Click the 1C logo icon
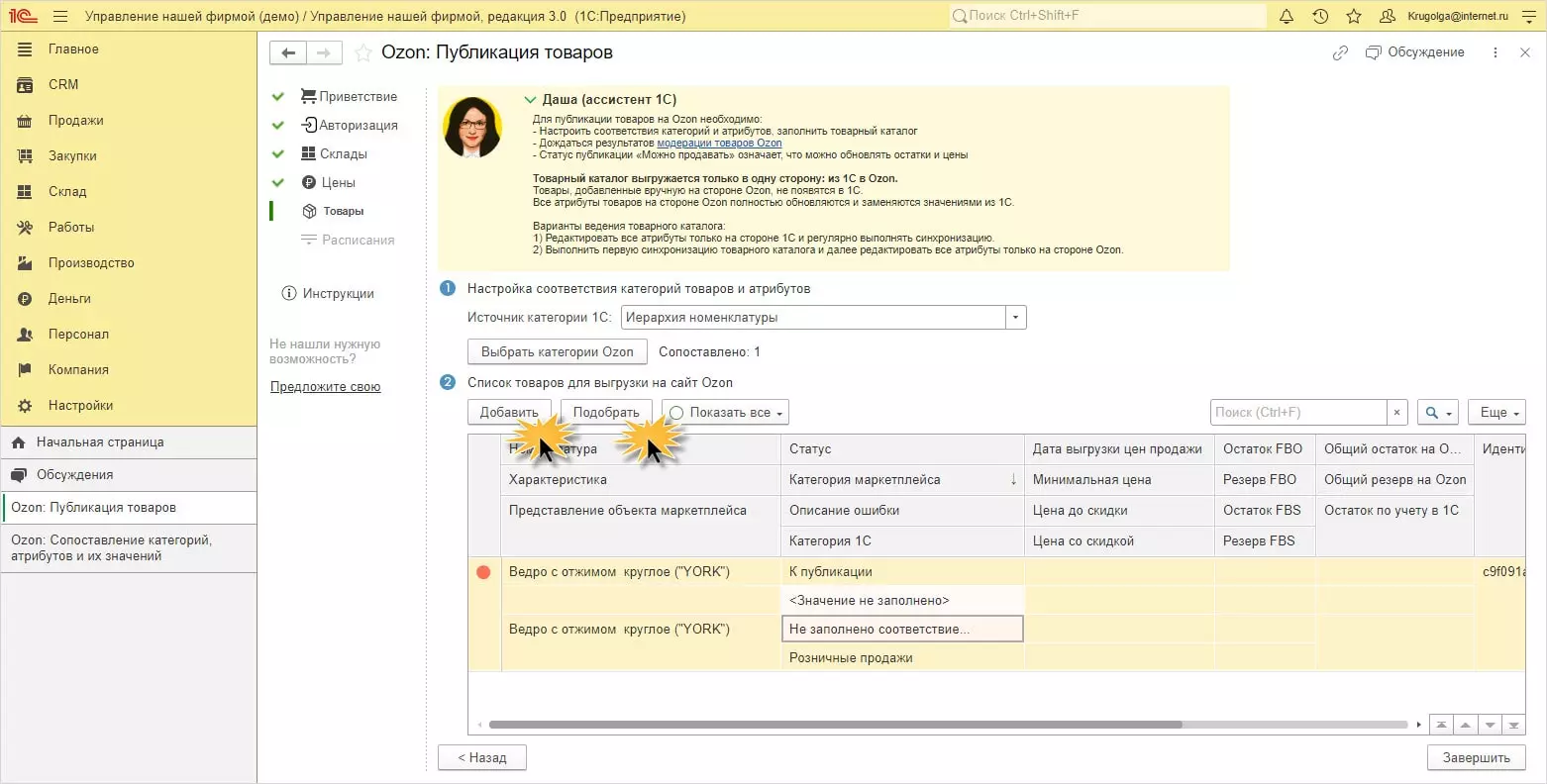1547x784 pixels. (22, 16)
